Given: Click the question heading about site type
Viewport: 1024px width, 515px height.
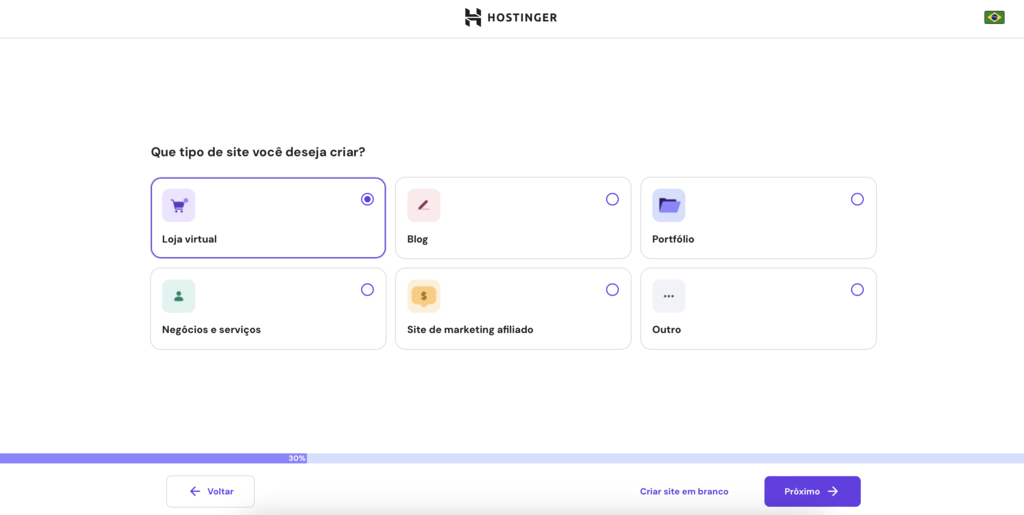Looking at the screenshot, I should [258, 152].
